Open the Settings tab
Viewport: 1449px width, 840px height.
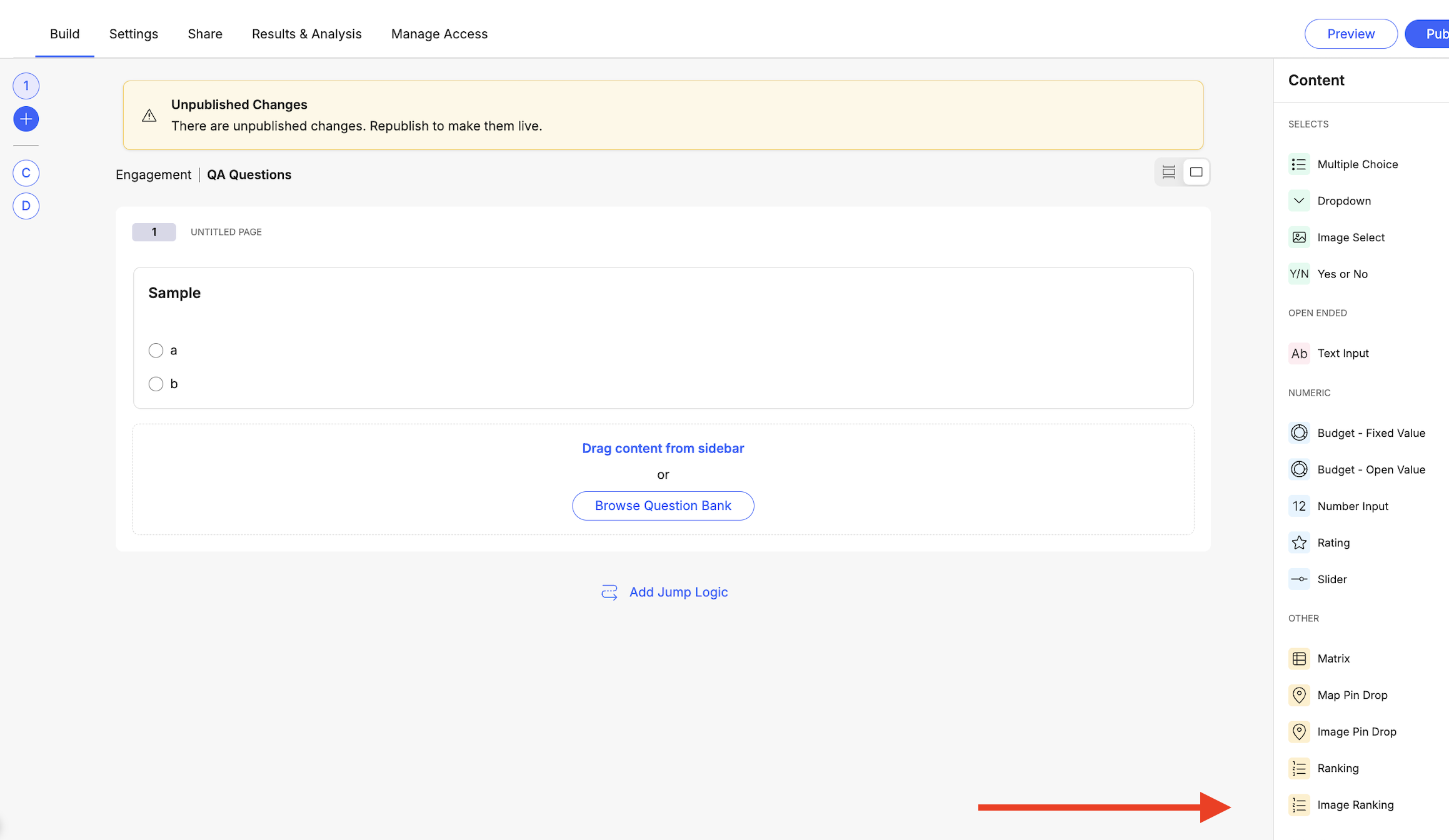[x=134, y=34]
